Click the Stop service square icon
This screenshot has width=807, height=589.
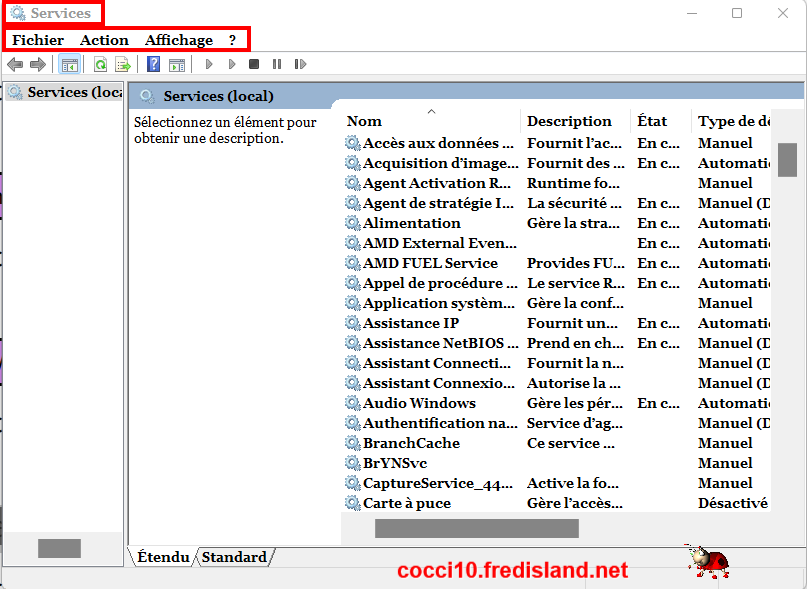coord(254,64)
